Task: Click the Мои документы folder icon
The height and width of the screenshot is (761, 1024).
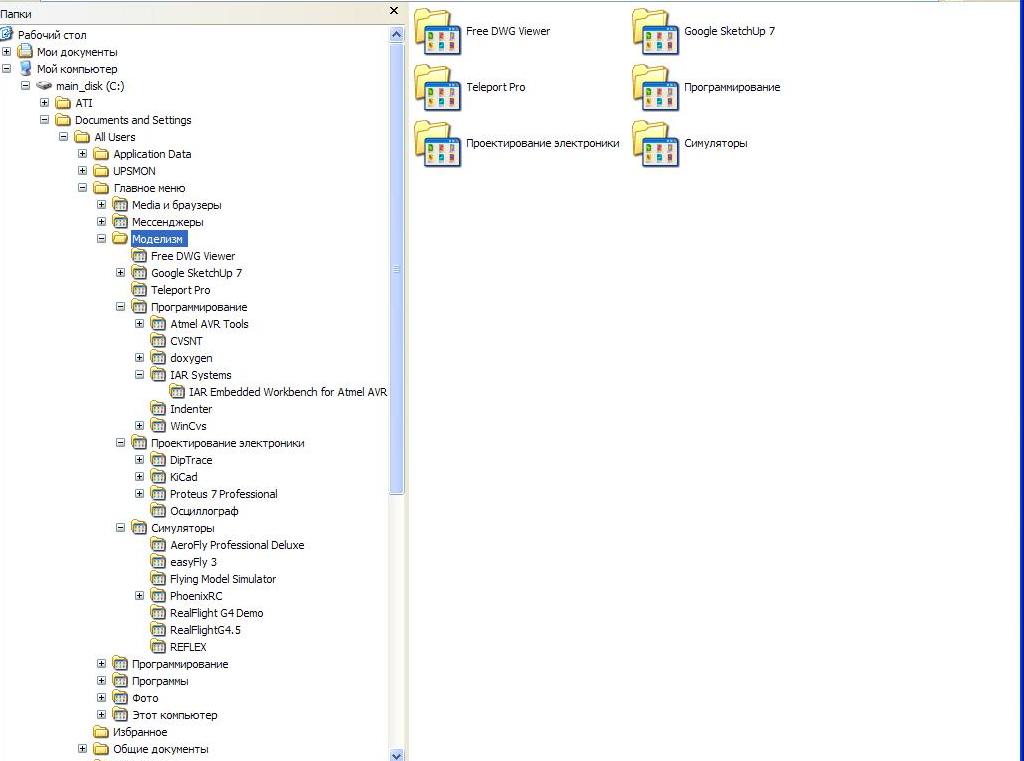Action: point(25,52)
